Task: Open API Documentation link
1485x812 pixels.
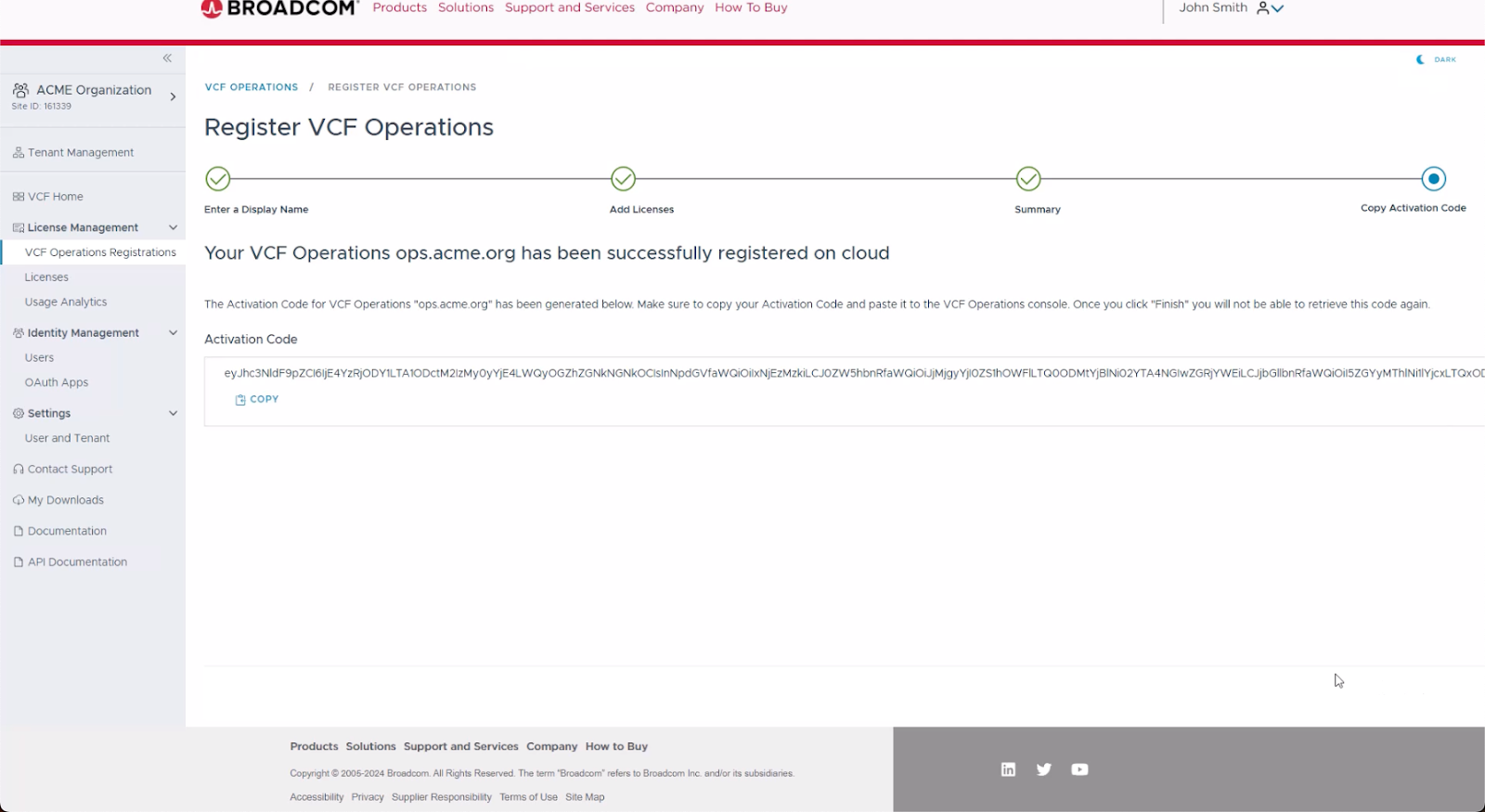Action: 77,562
